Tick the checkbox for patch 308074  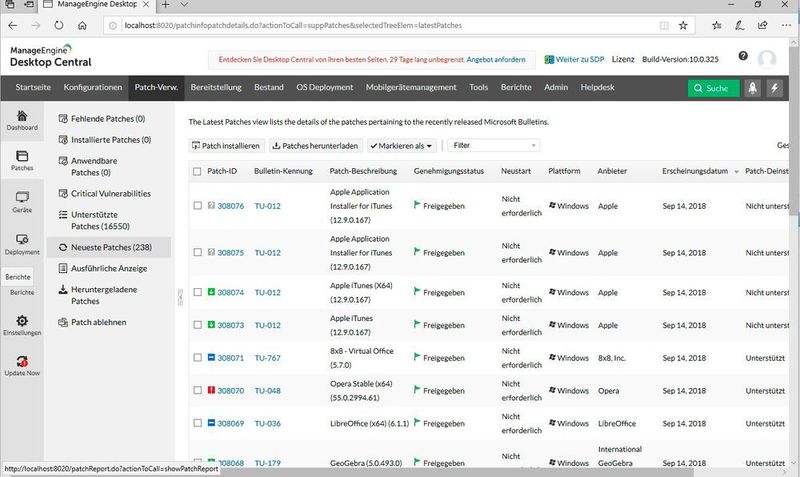tap(197, 292)
